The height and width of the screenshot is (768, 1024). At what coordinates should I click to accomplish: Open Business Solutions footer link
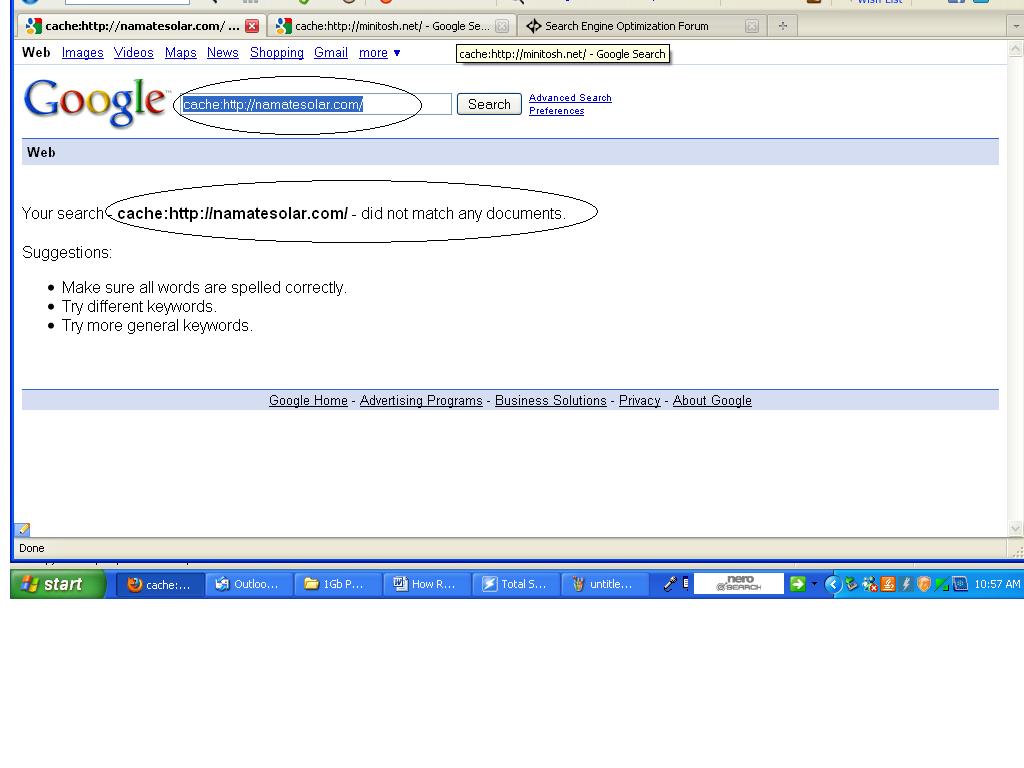tap(551, 400)
